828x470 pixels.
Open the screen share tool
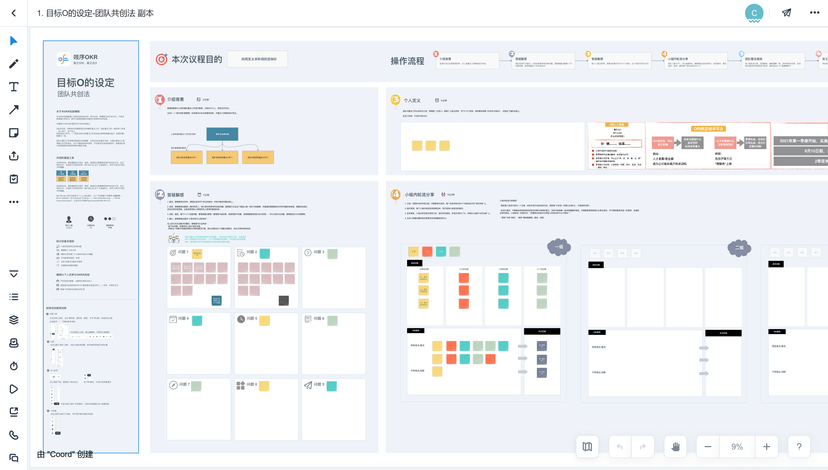[x=14, y=412]
